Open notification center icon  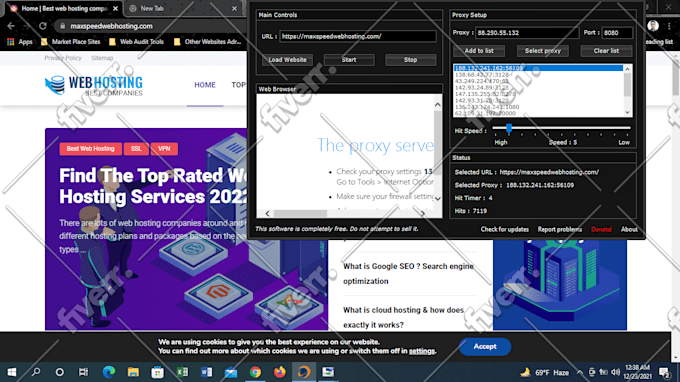664,372
